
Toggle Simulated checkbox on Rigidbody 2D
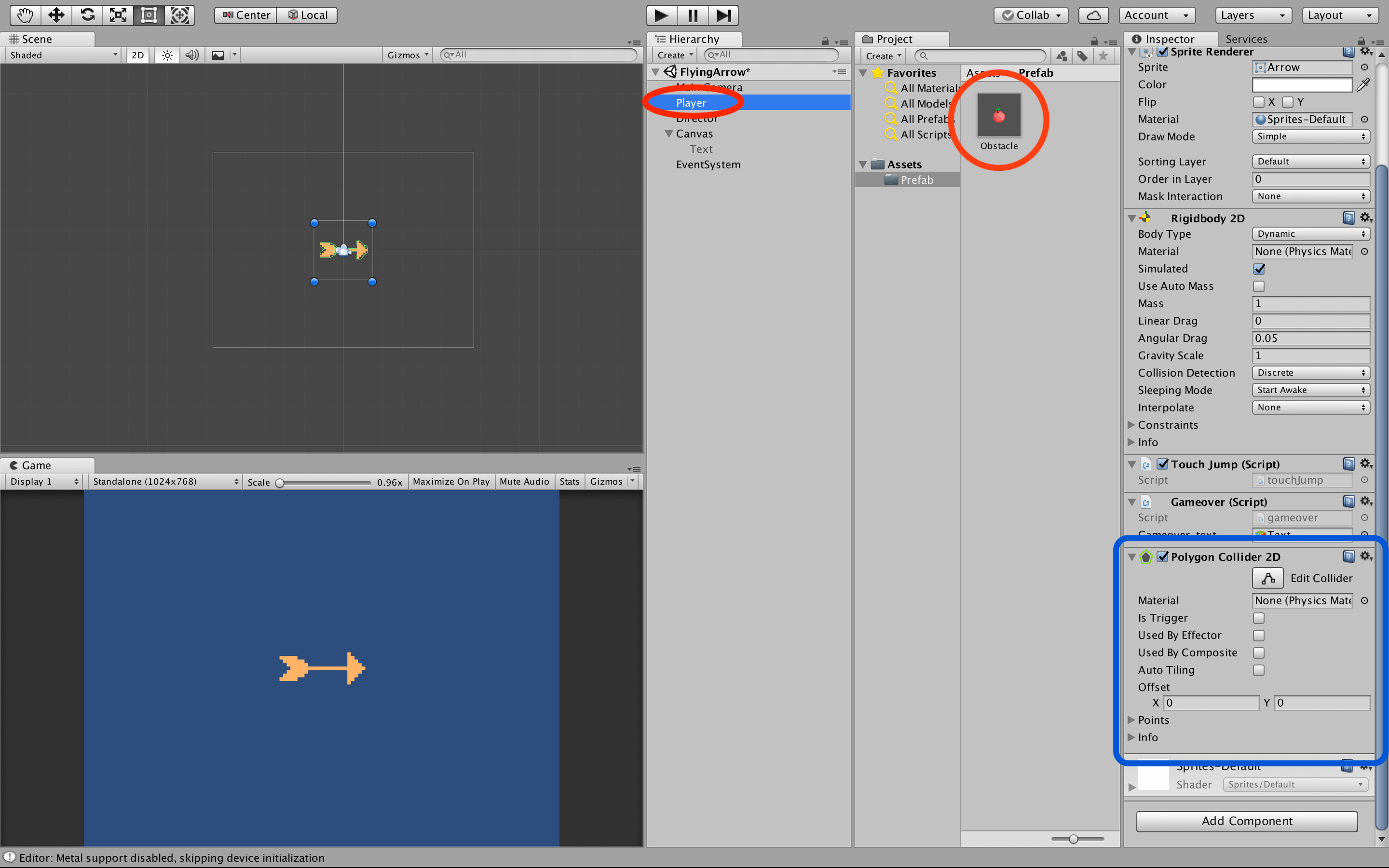pyautogui.click(x=1259, y=268)
